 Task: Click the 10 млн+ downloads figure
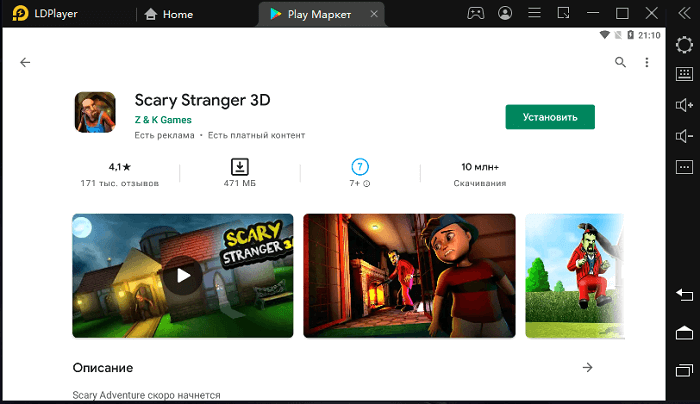tap(480, 167)
